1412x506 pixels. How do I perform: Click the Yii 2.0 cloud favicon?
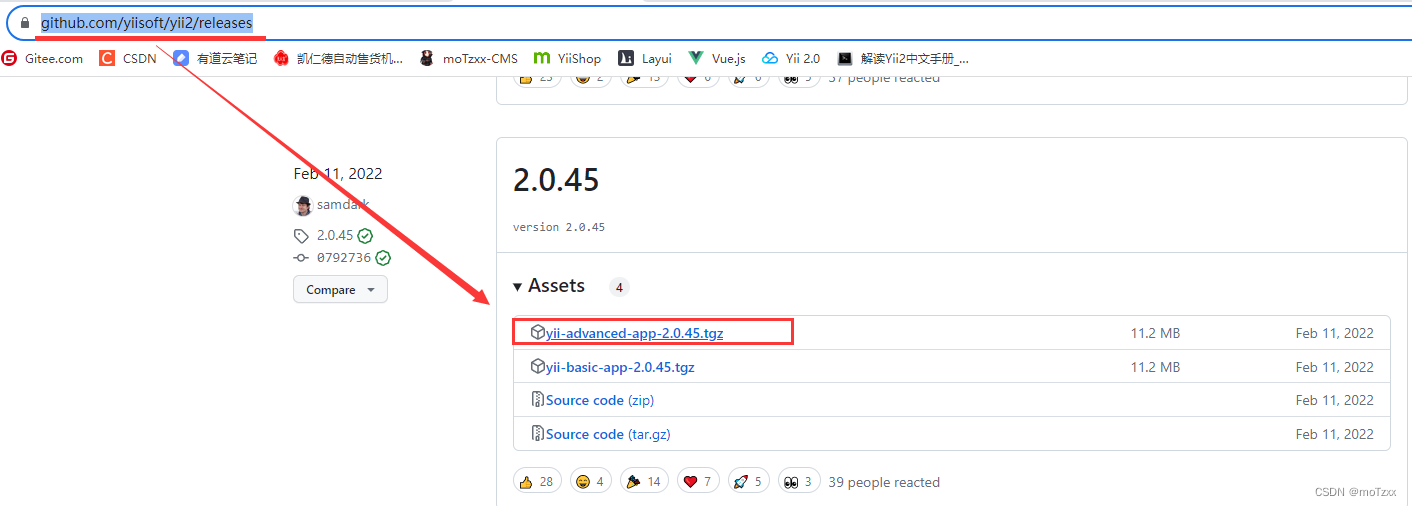770,58
